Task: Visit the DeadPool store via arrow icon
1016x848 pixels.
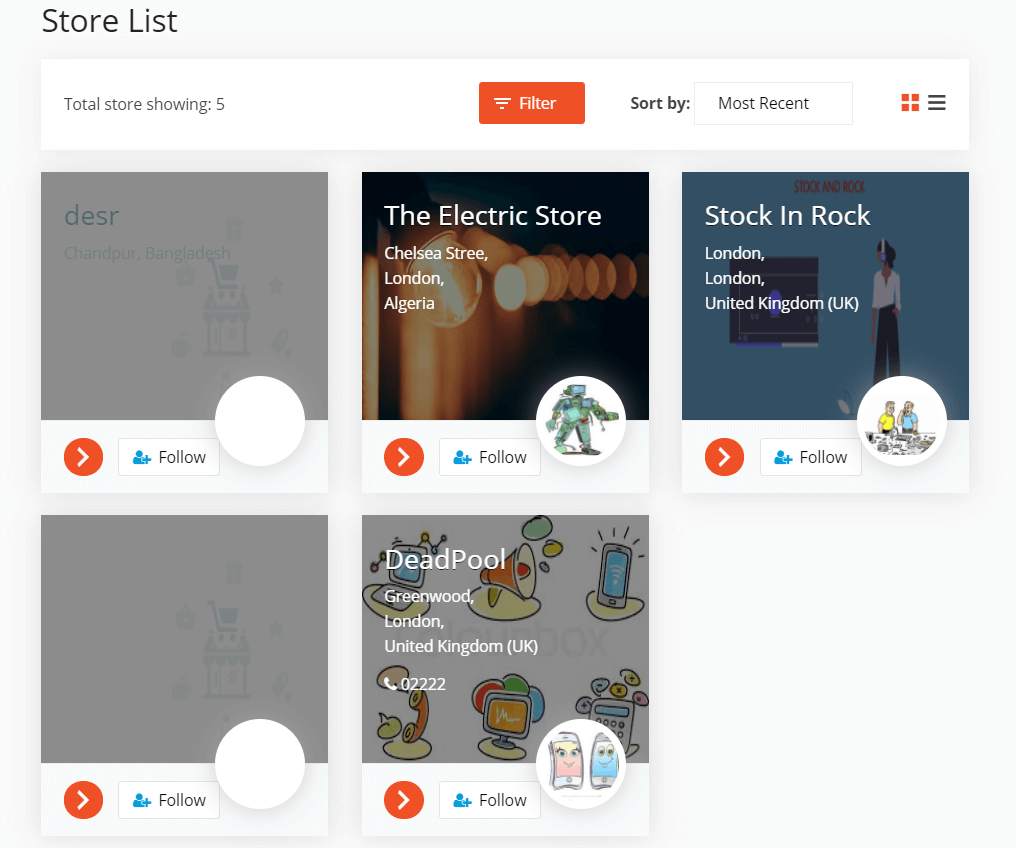Action: point(404,800)
